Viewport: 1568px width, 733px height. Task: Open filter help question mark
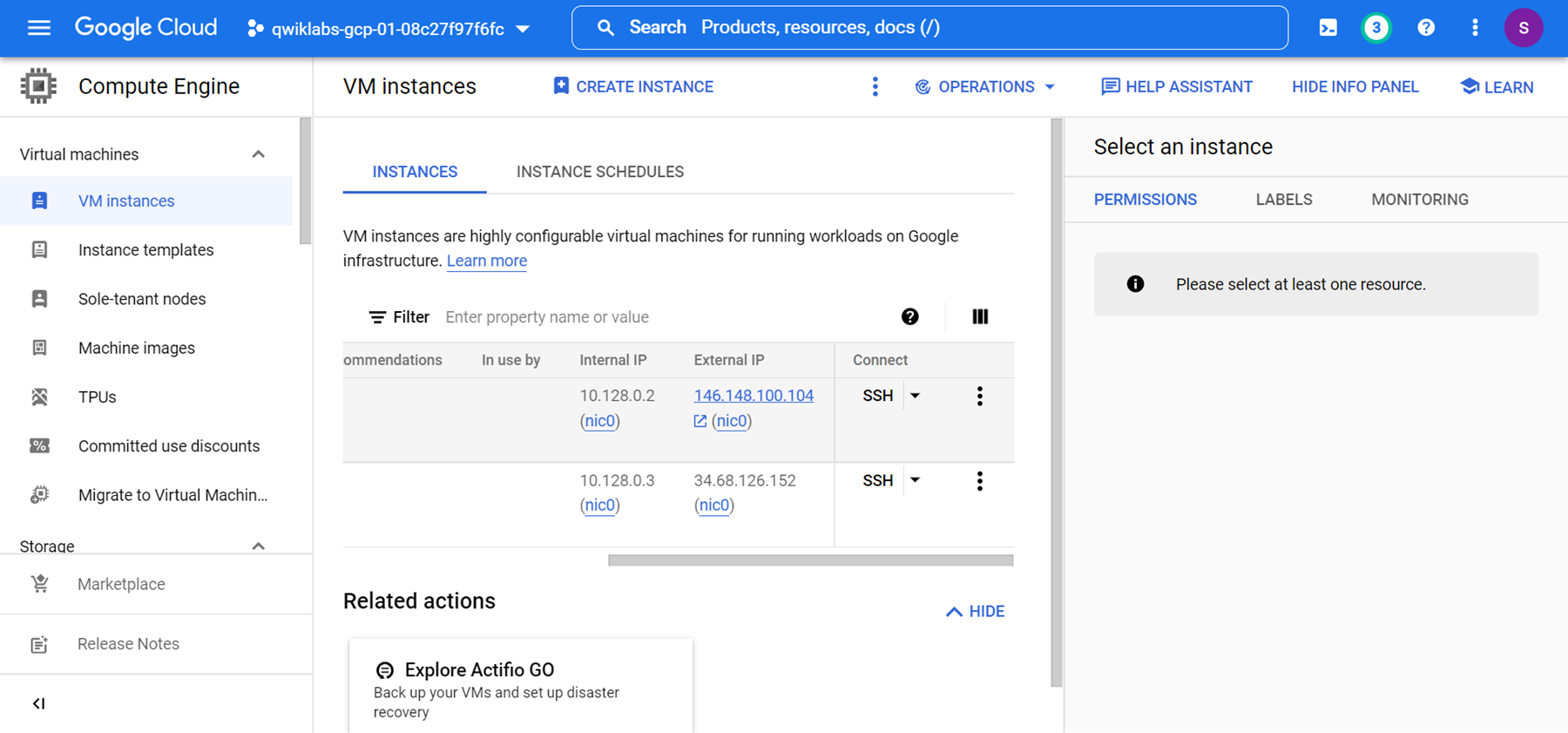(x=910, y=316)
